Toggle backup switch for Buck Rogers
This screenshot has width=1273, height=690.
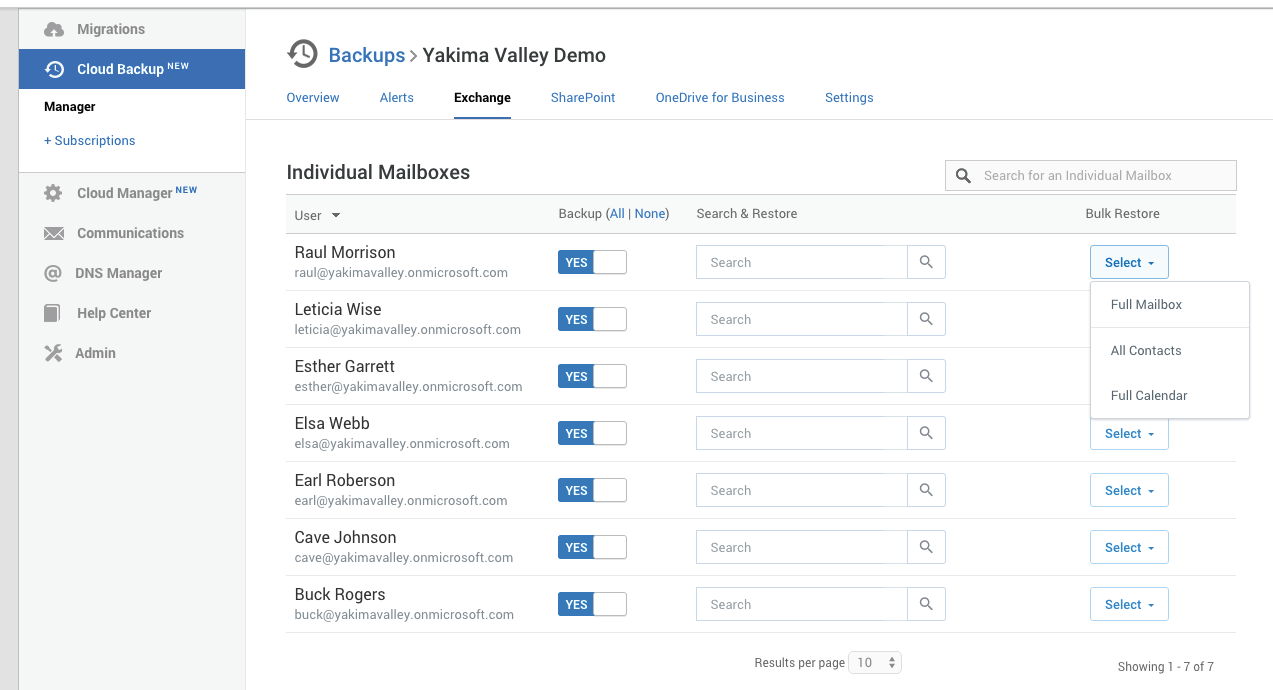[592, 604]
